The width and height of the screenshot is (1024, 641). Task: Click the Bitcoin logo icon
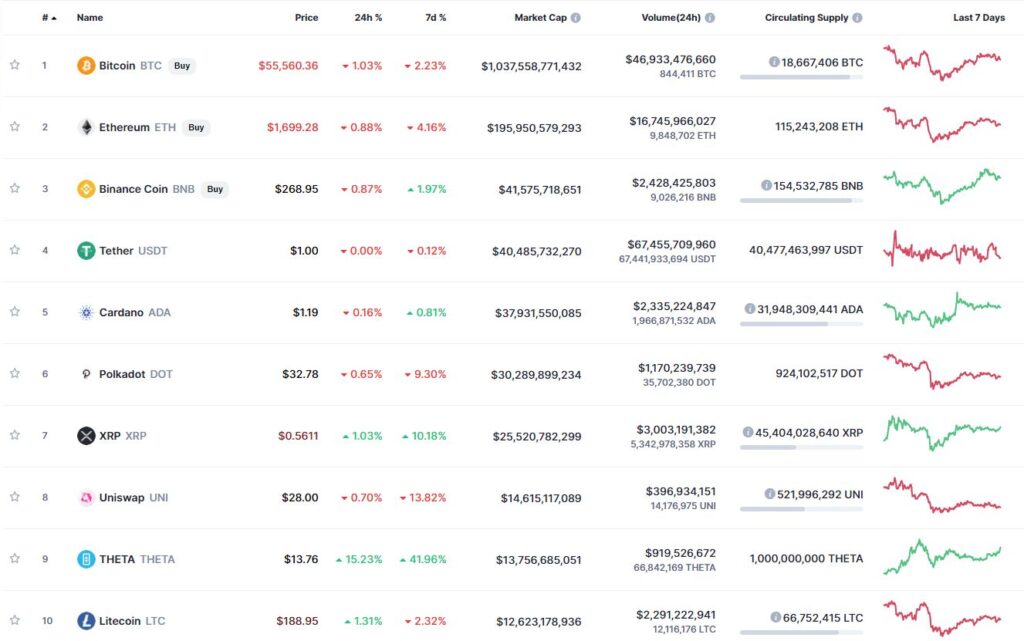point(86,65)
